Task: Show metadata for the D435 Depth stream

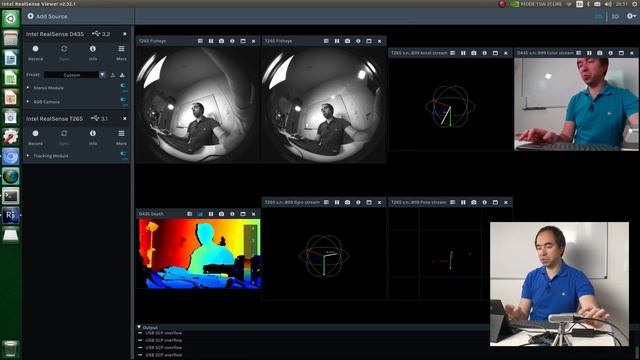Action: (x=189, y=213)
